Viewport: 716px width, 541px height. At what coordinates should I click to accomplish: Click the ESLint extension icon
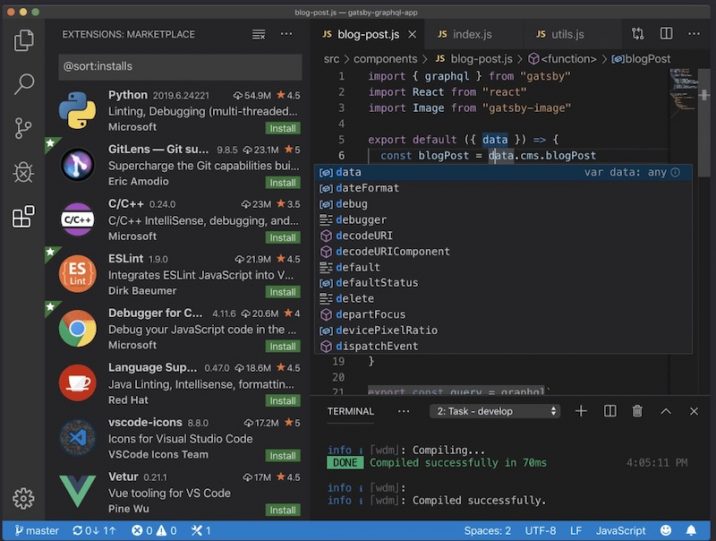coord(78,273)
